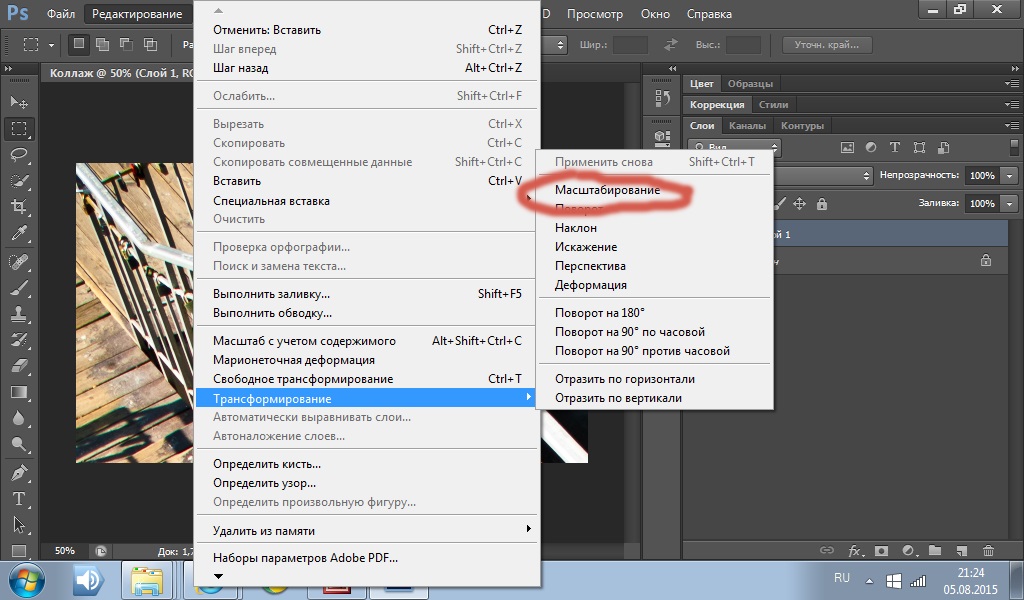Add a layer mask
Image resolution: width=1024 pixels, height=600 pixels.
click(881, 550)
